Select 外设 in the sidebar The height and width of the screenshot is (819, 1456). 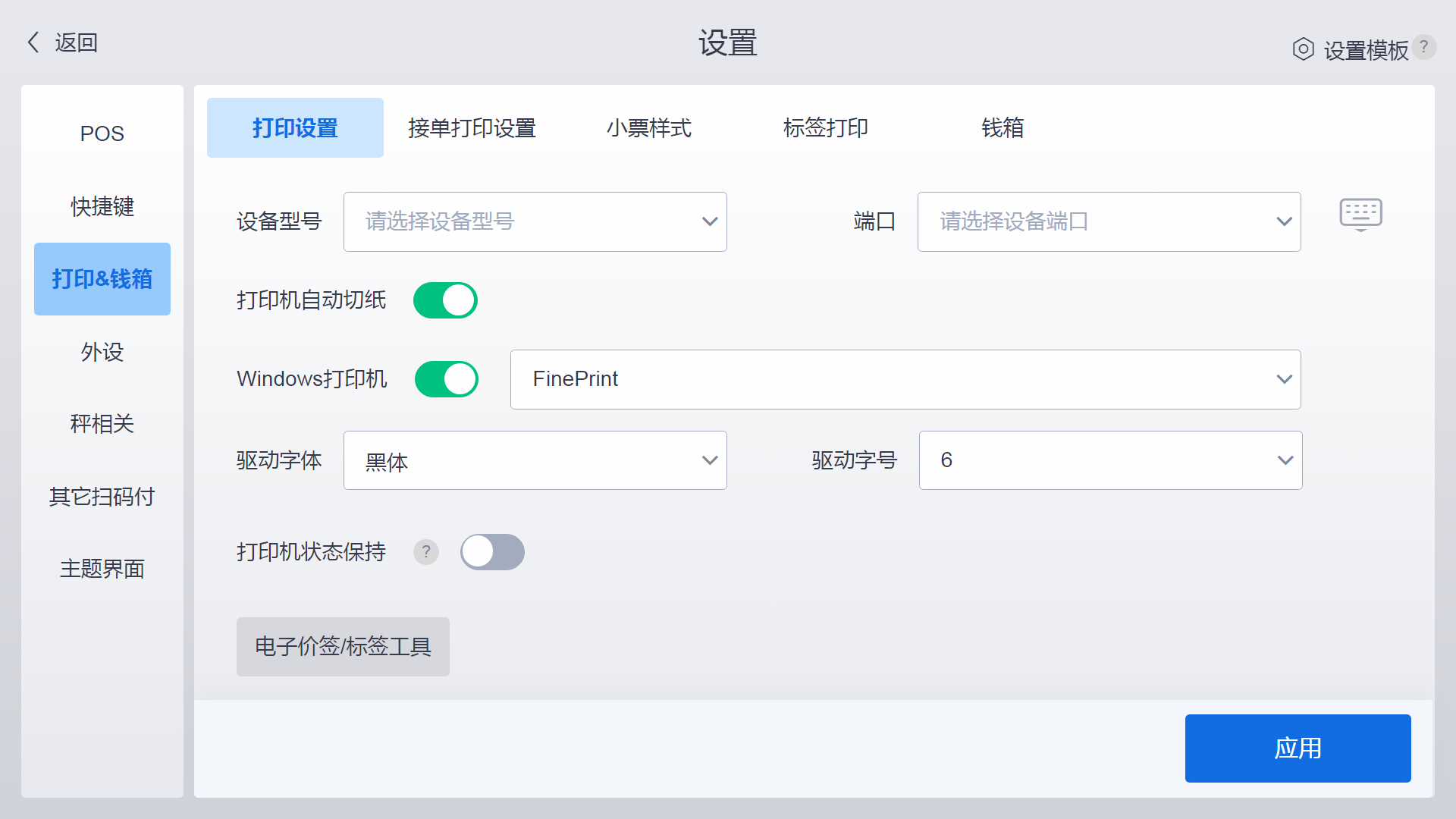click(x=102, y=352)
